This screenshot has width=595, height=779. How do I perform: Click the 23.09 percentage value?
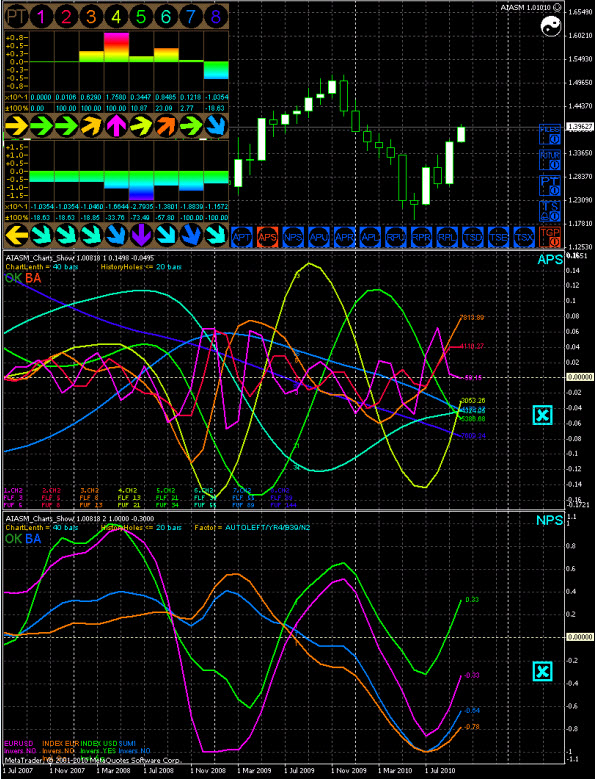click(x=166, y=108)
